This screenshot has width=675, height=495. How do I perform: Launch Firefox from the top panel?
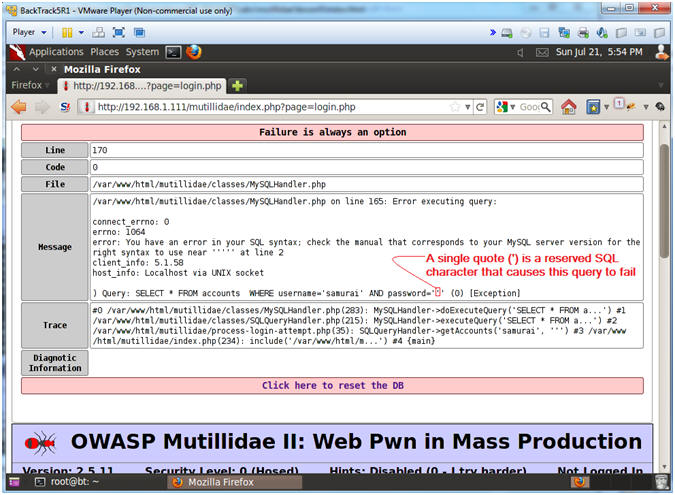point(194,53)
